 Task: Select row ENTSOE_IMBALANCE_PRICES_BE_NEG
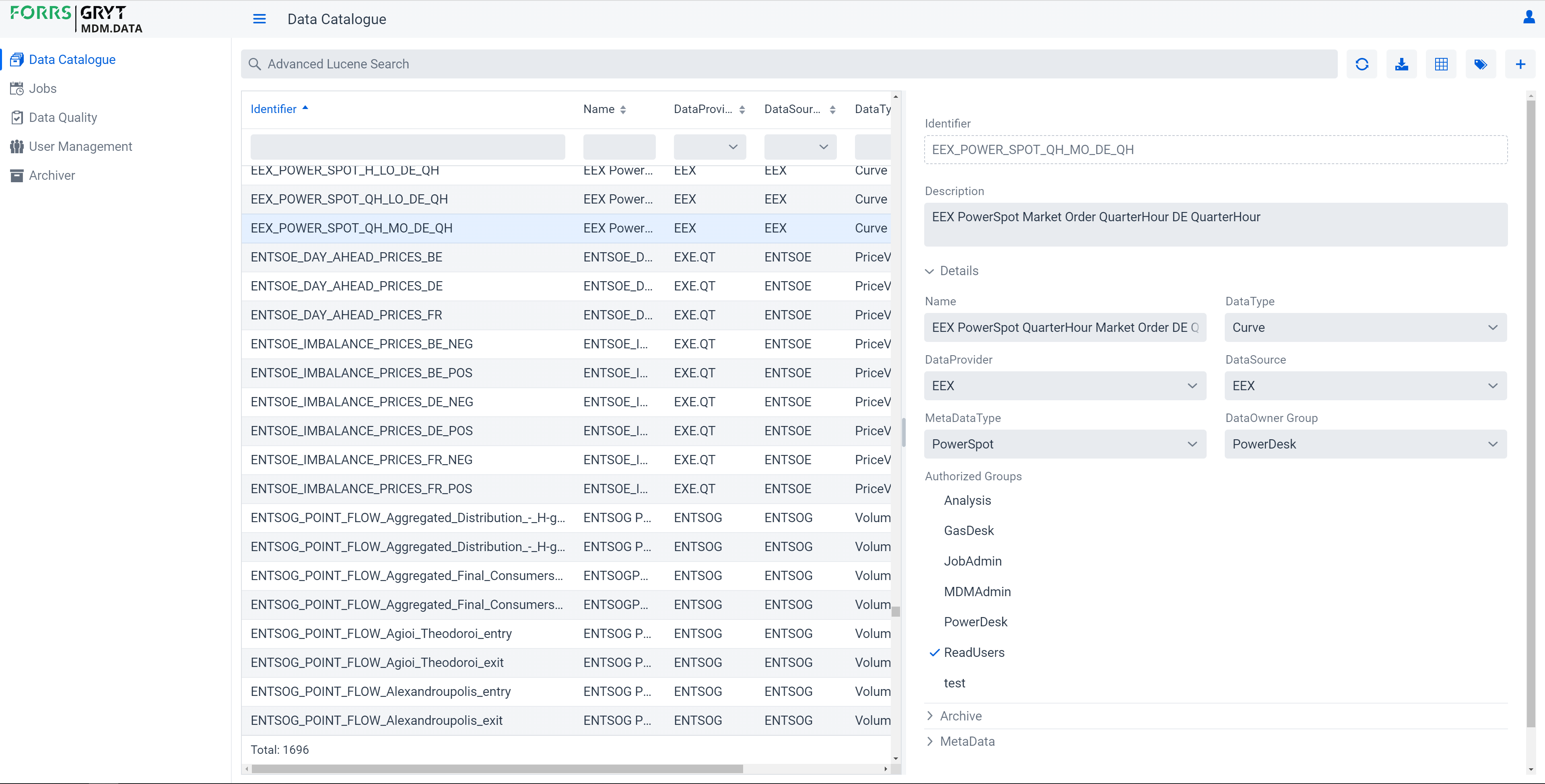pos(566,344)
